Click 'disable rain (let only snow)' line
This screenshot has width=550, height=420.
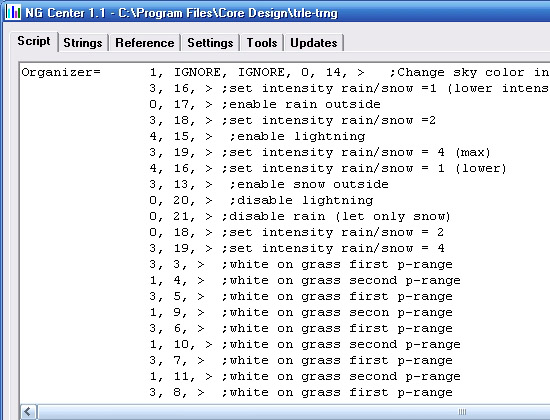point(300,216)
